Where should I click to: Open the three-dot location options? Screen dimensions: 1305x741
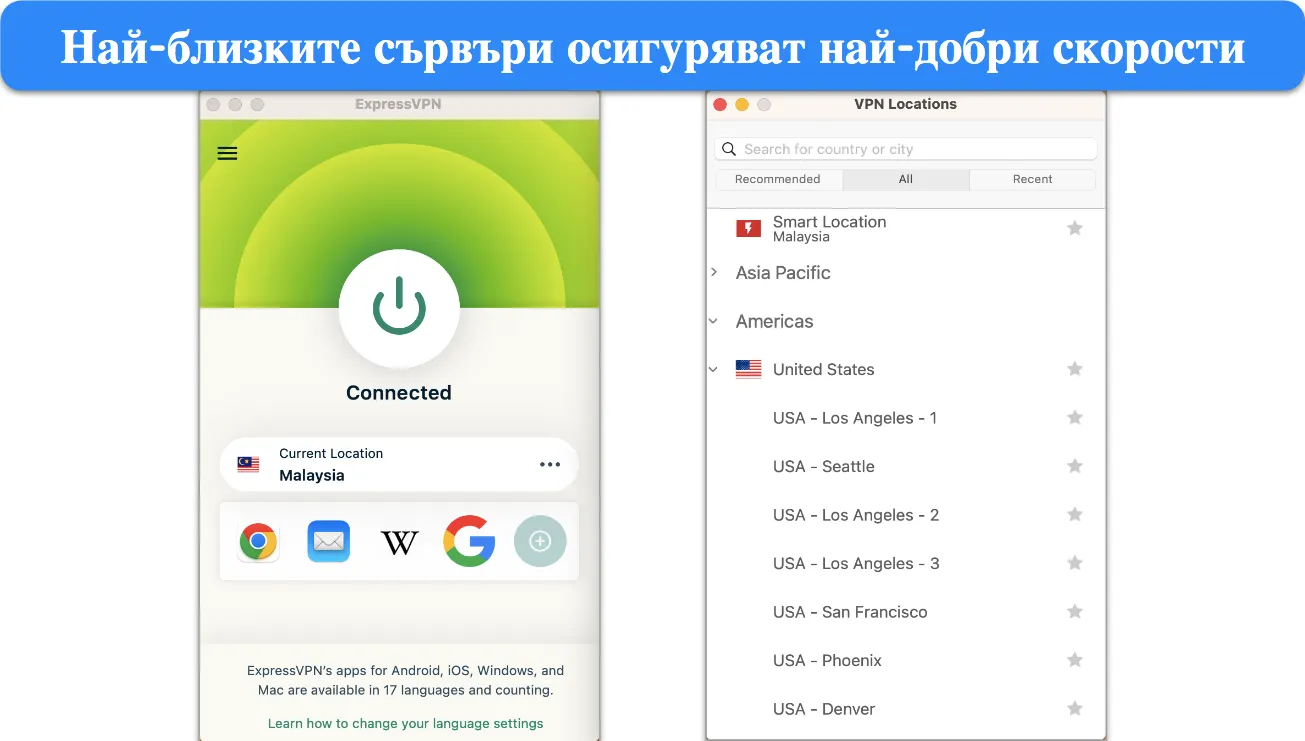tap(550, 464)
